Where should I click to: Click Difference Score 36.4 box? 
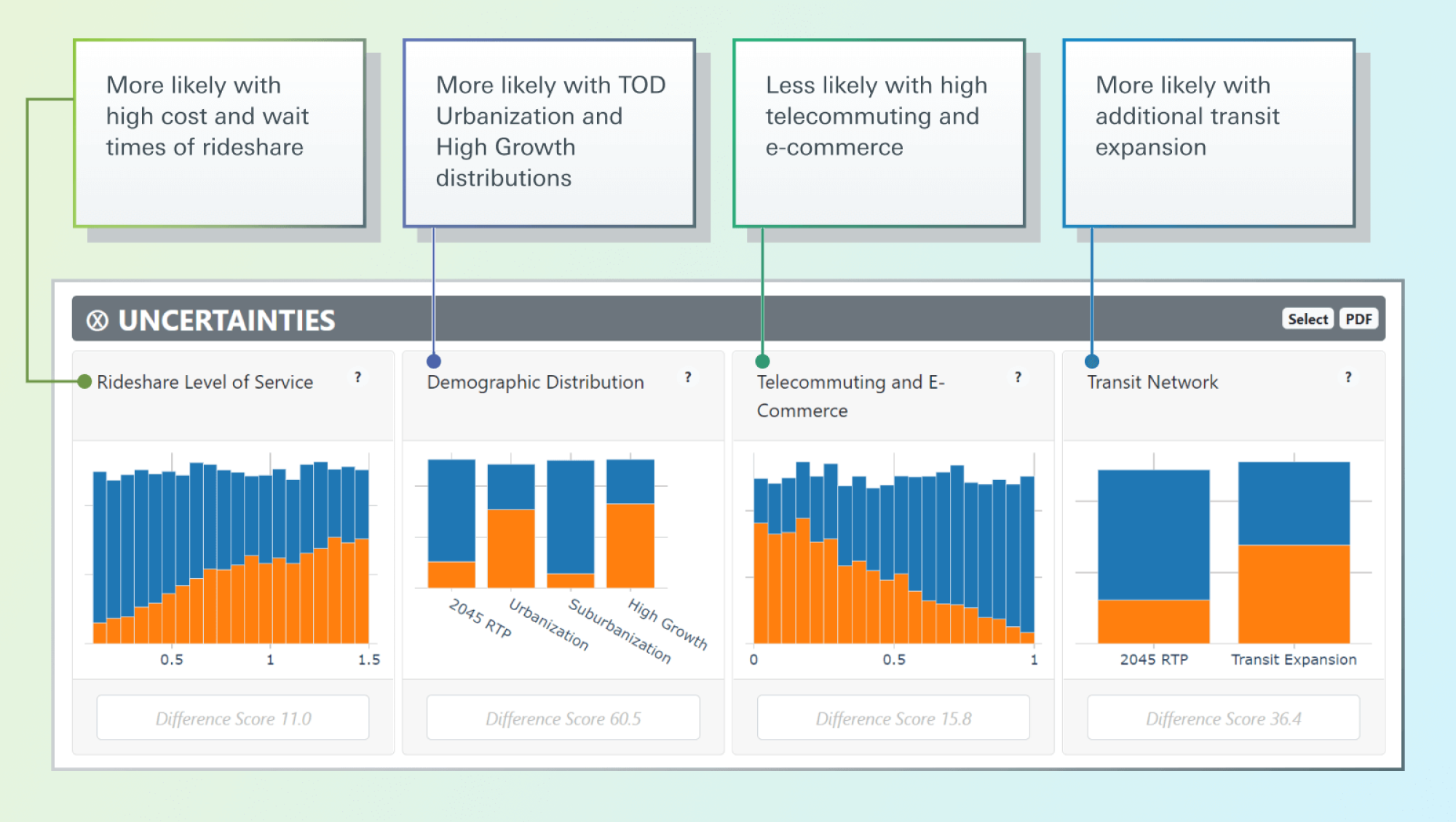[1223, 718]
